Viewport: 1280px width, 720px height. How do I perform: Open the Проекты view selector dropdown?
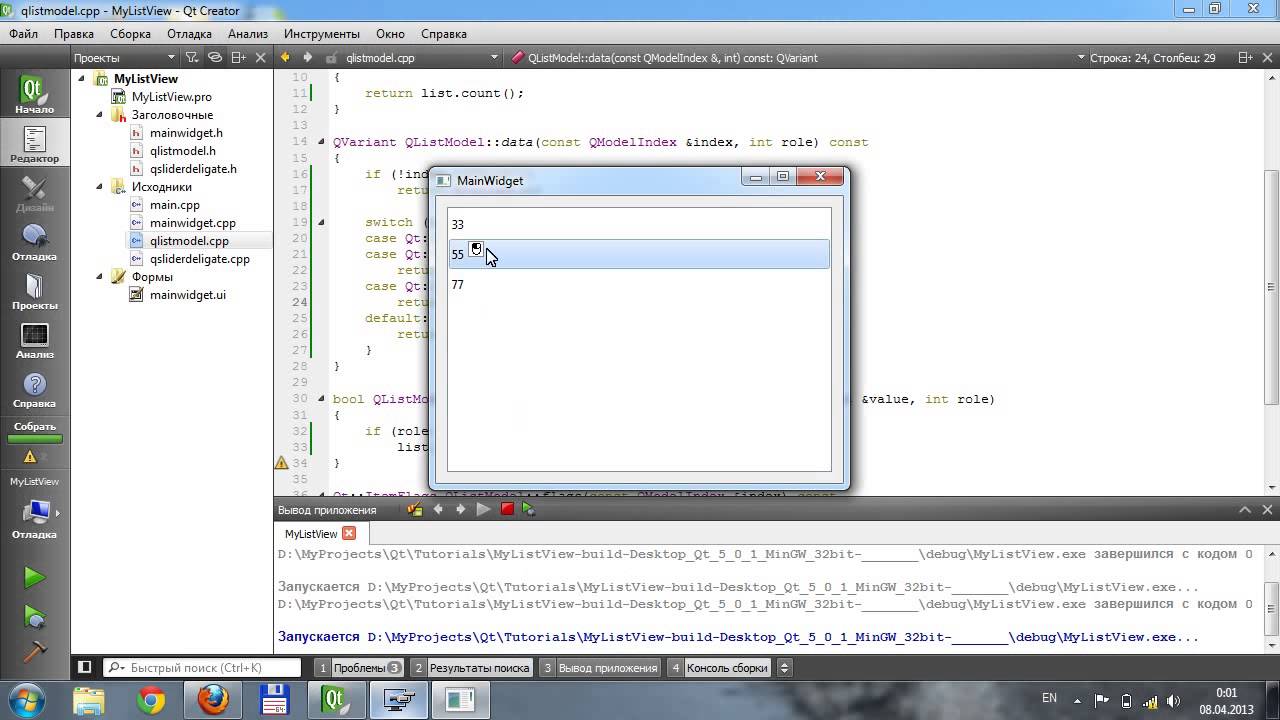(x=126, y=58)
